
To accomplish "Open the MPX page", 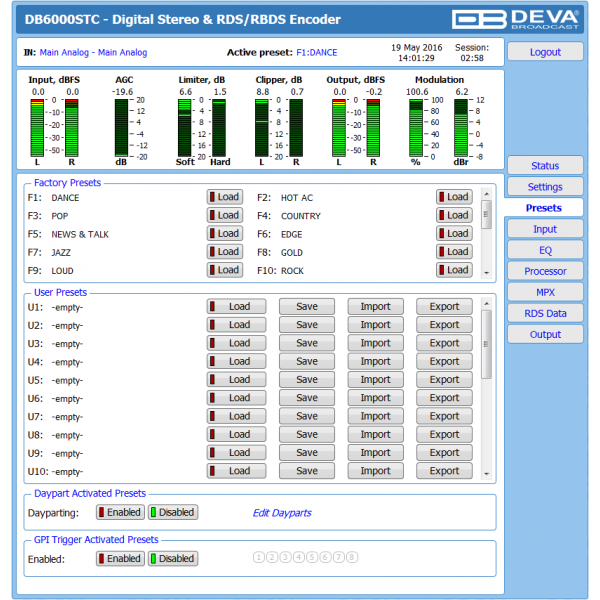I will [545, 292].
